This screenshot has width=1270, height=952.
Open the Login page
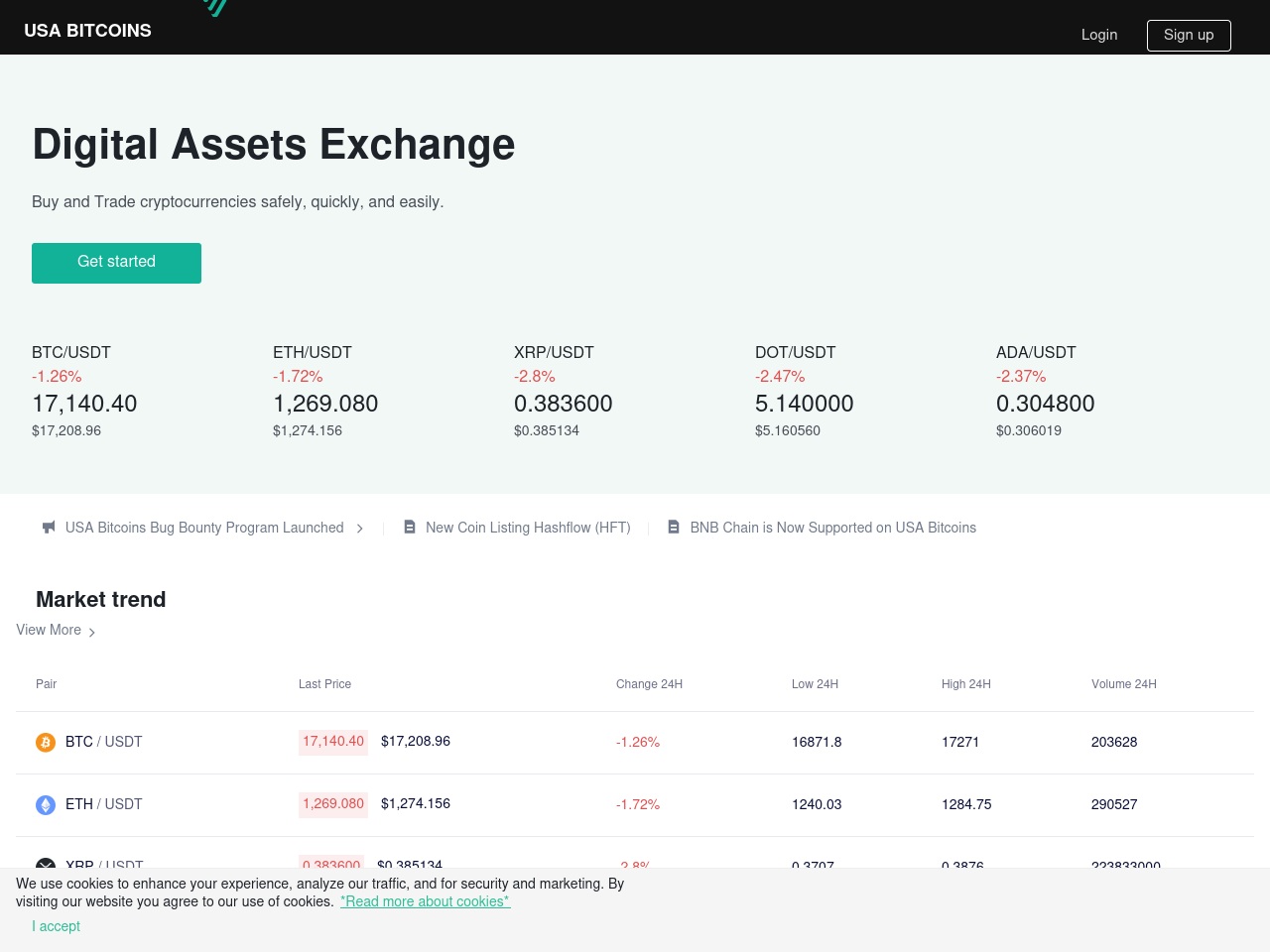click(x=1099, y=35)
